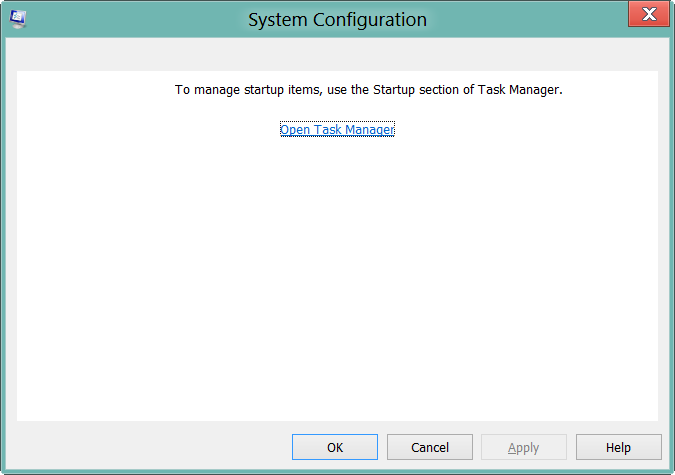Select the blue underlined Task Manager hyperlink
This screenshot has height=475, width=675.
(337, 130)
